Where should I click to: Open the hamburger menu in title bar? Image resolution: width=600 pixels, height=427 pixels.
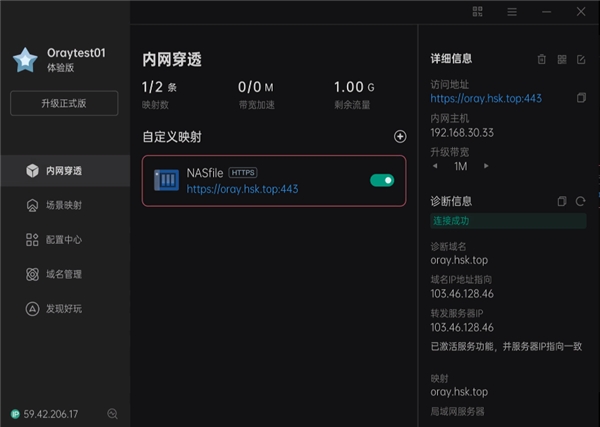click(x=512, y=12)
